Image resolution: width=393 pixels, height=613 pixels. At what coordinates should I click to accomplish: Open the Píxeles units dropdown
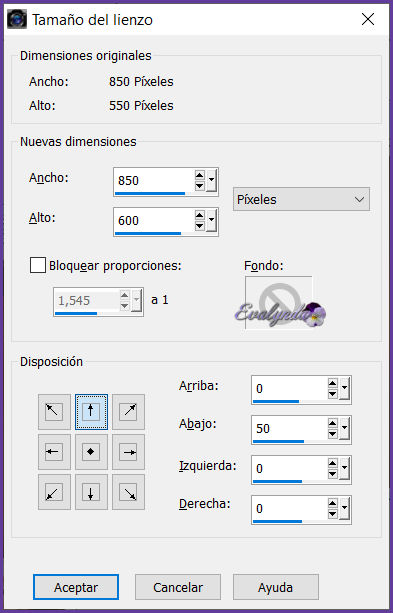pyautogui.click(x=301, y=199)
